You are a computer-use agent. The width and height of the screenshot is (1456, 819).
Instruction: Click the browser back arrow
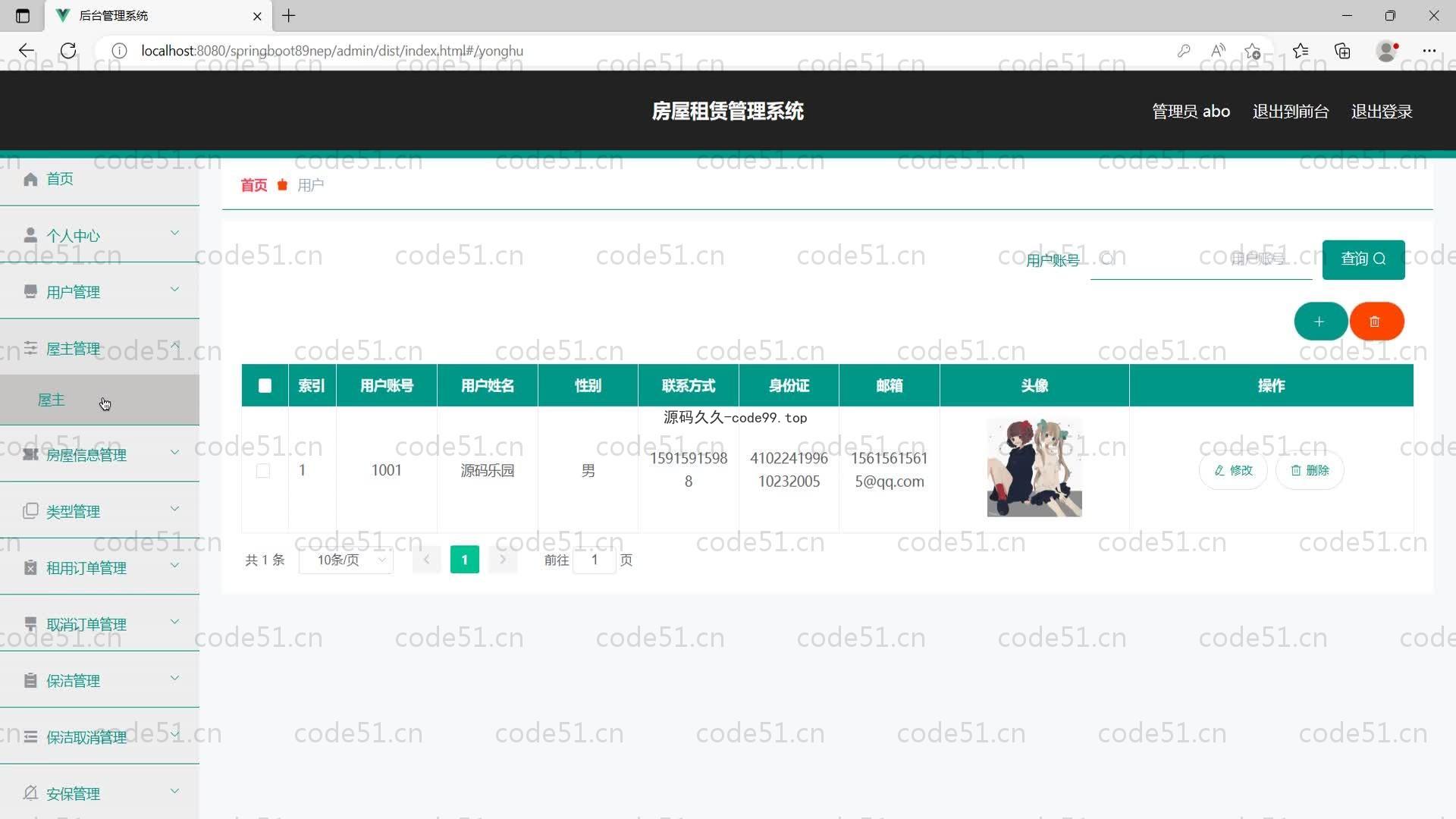coord(27,51)
